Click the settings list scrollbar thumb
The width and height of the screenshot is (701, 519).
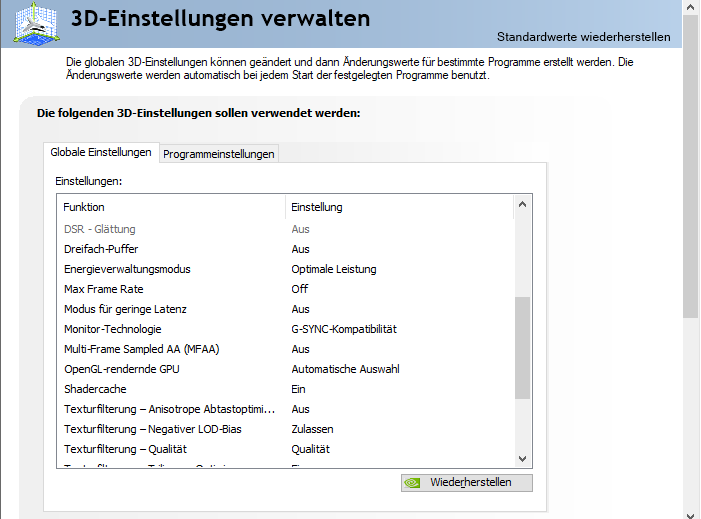(x=522, y=348)
